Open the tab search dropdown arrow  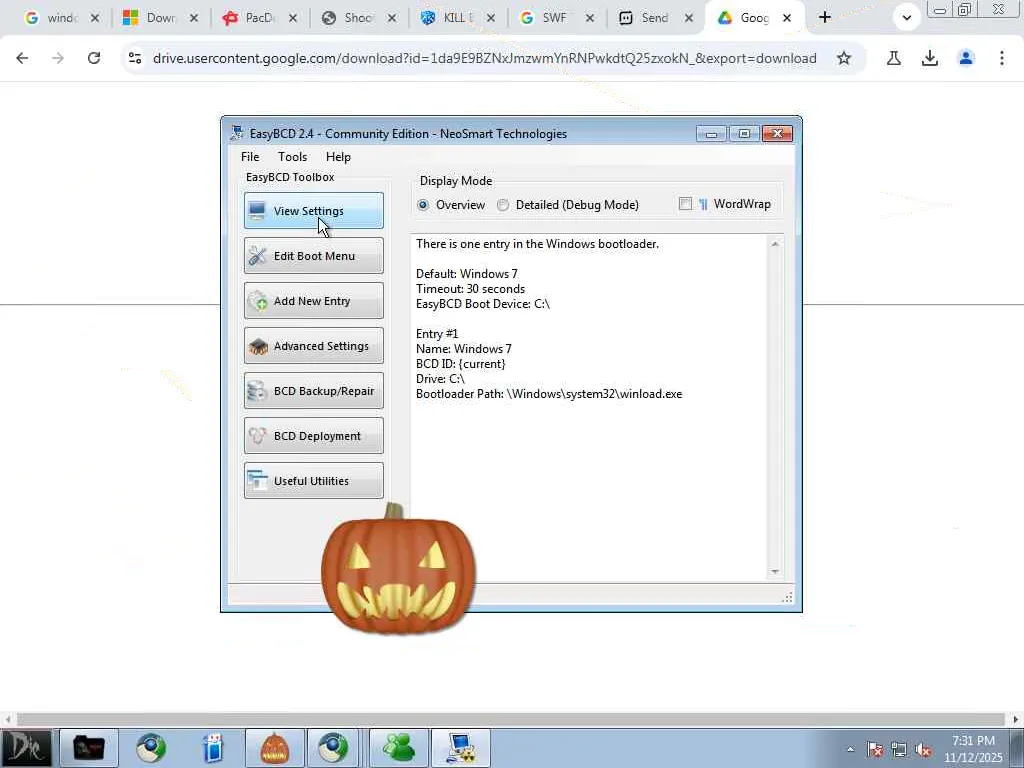click(x=906, y=18)
